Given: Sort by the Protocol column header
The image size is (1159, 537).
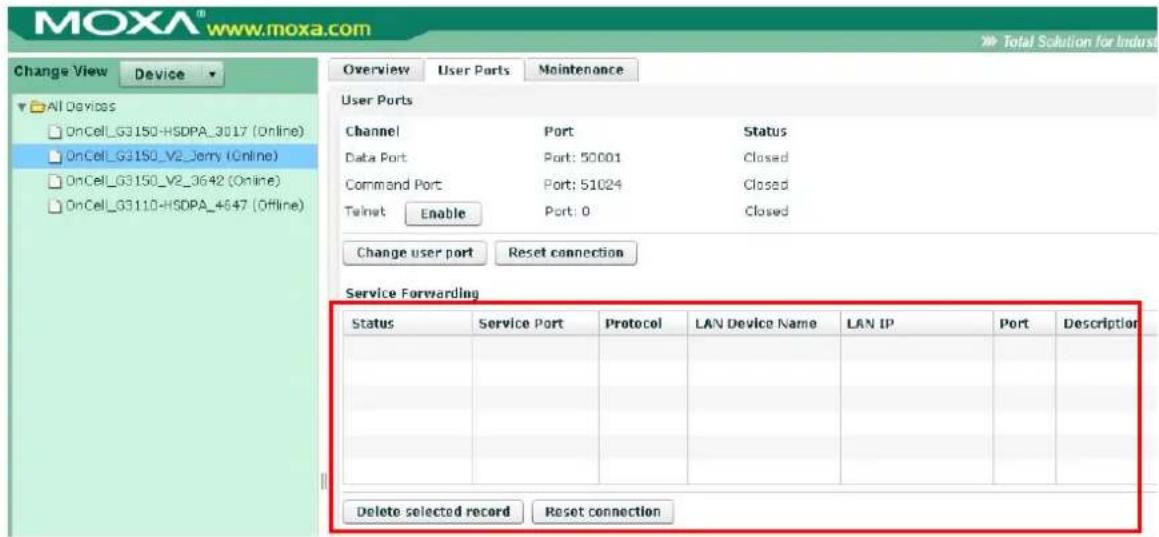Looking at the screenshot, I should point(642,324).
